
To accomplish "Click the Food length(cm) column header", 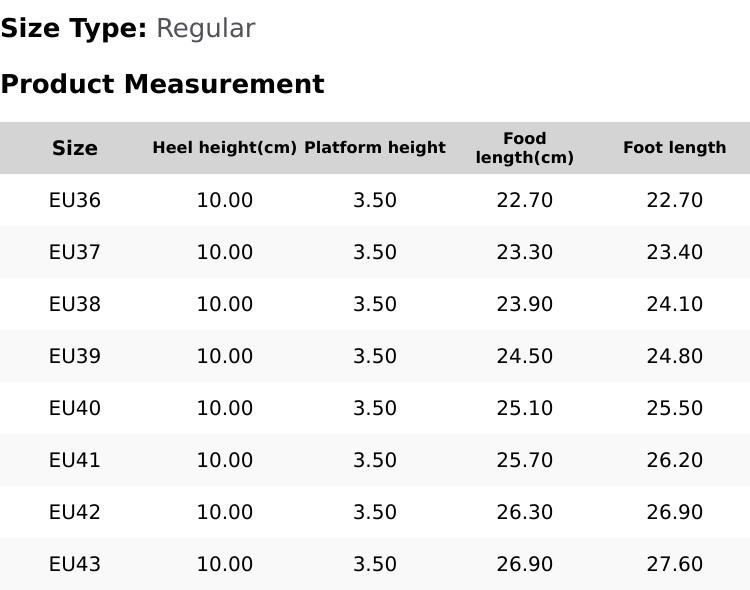I will tap(525, 148).
